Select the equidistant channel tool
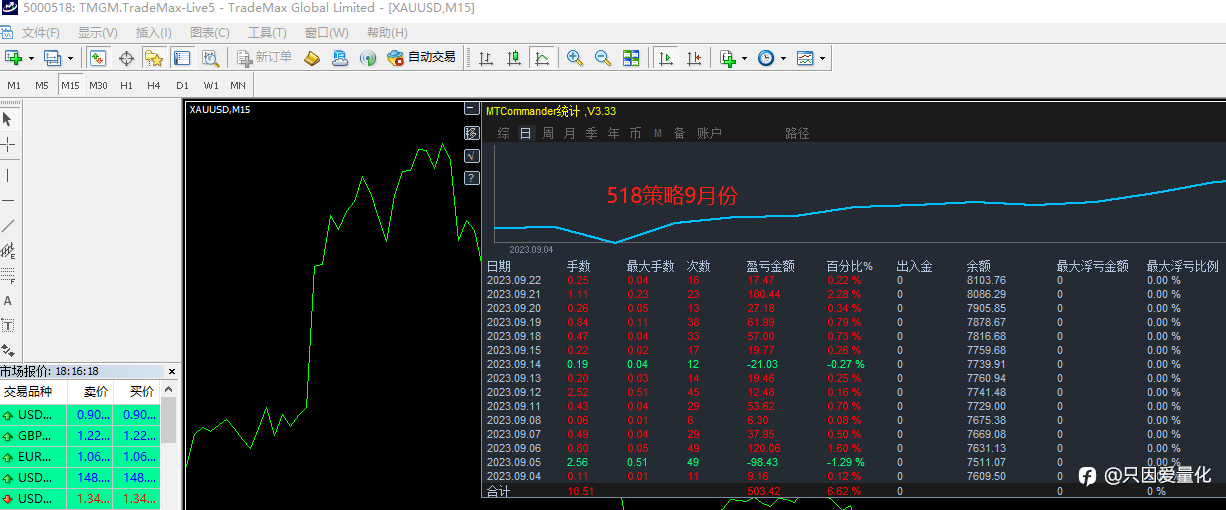The height and width of the screenshot is (510, 1226). point(8,250)
